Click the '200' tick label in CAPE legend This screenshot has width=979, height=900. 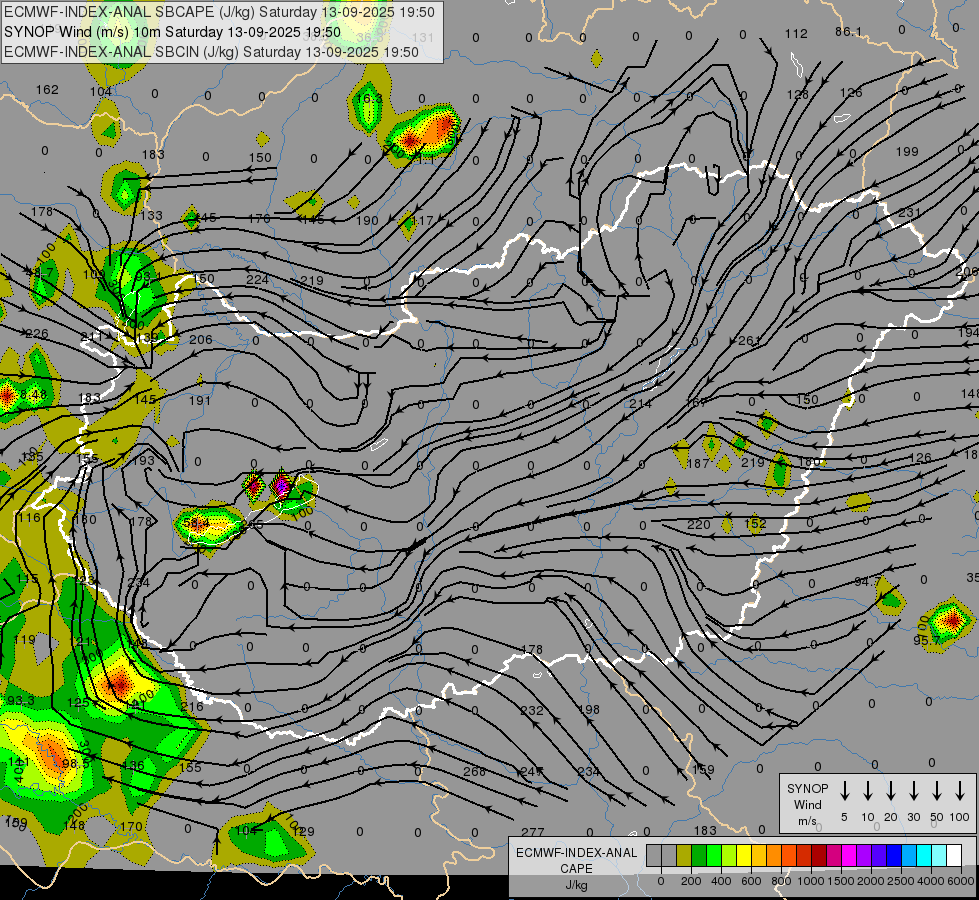tap(691, 881)
